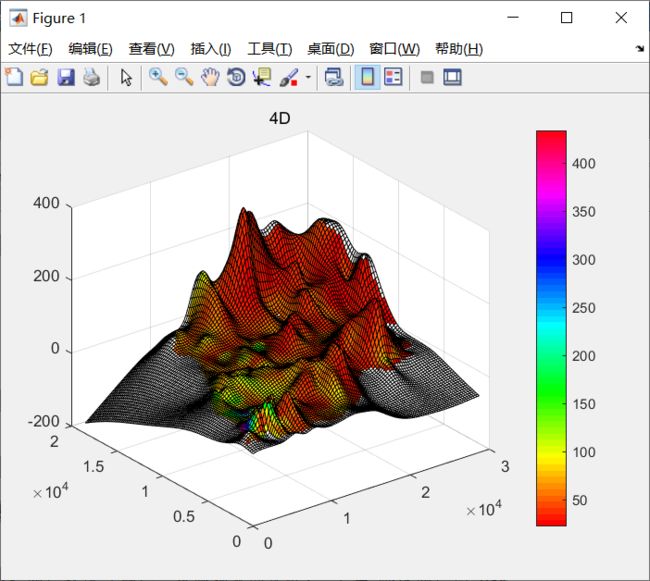The image size is (650, 581).
Task: Click the Link Plot icon
Action: tap(334, 77)
